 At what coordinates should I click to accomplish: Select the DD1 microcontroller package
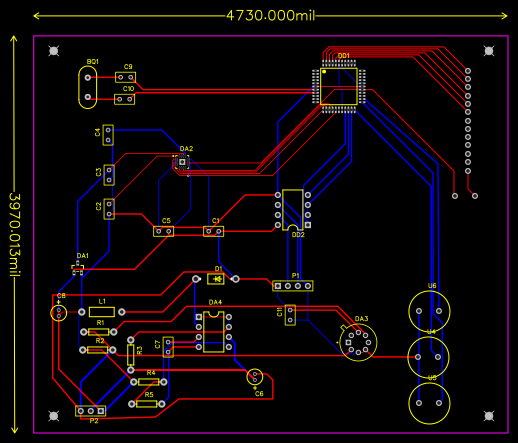[339, 87]
